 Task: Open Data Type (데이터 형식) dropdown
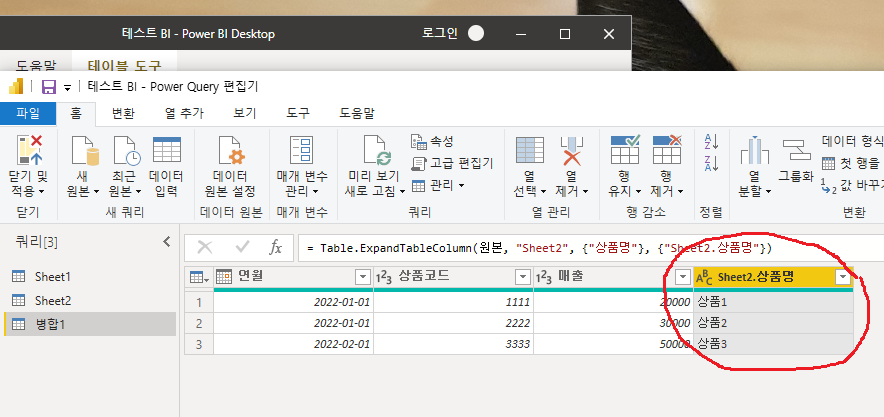click(x=852, y=141)
